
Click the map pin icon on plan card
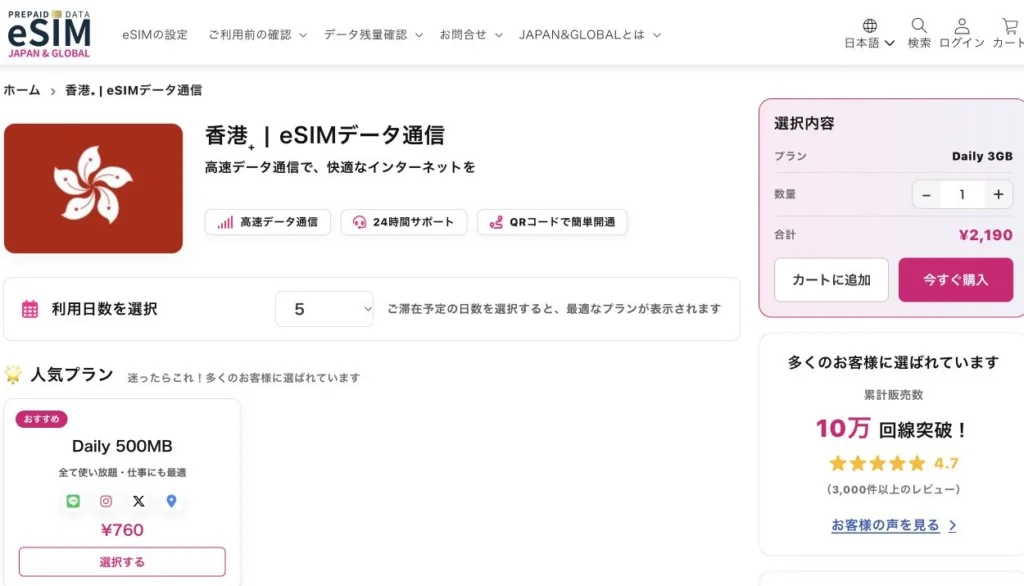(171, 501)
